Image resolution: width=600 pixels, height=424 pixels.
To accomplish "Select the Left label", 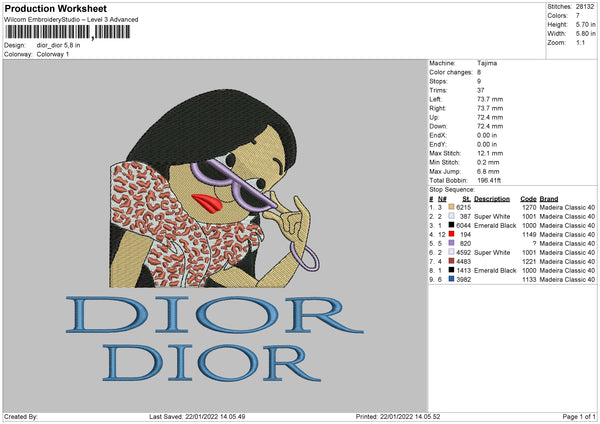I will pyautogui.click(x=435, y=99).
